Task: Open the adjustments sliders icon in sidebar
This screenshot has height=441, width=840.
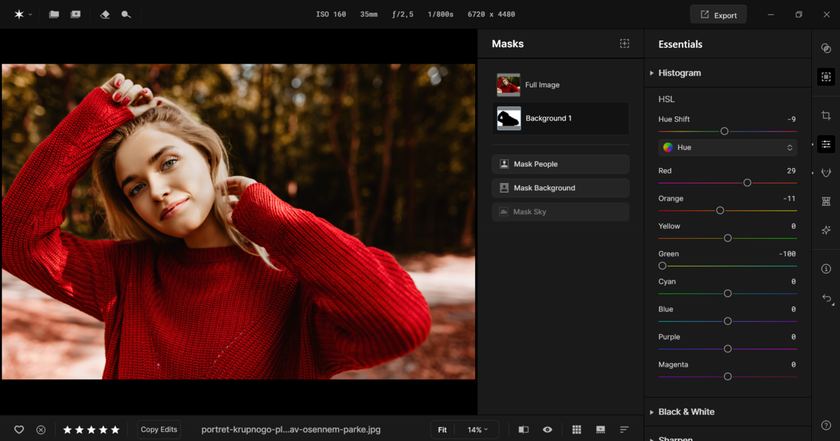Action: [x=826, y=144]
